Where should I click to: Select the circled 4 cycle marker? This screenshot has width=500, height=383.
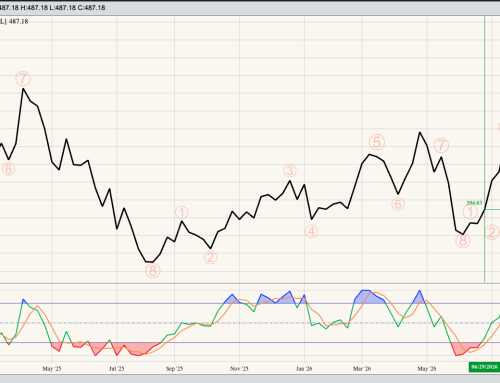pyautogui.click(x=311, y=231)
